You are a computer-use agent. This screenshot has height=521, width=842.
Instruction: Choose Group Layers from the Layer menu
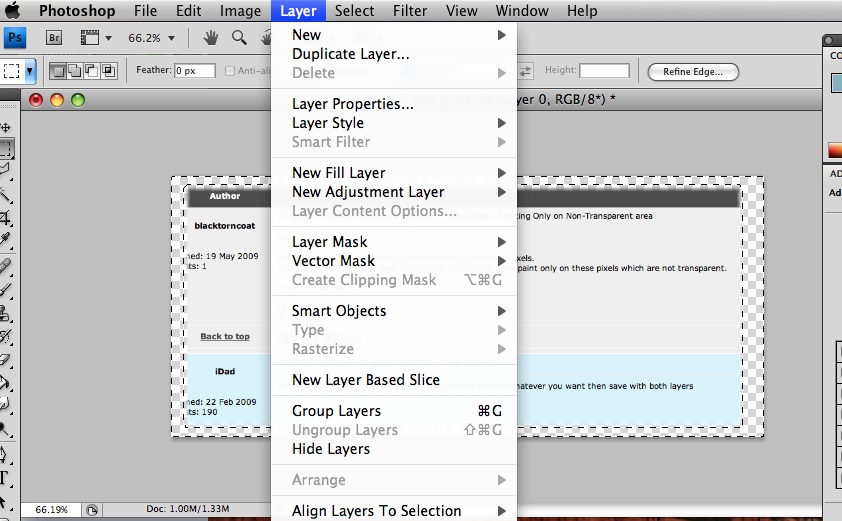click(x=336, y=411)
